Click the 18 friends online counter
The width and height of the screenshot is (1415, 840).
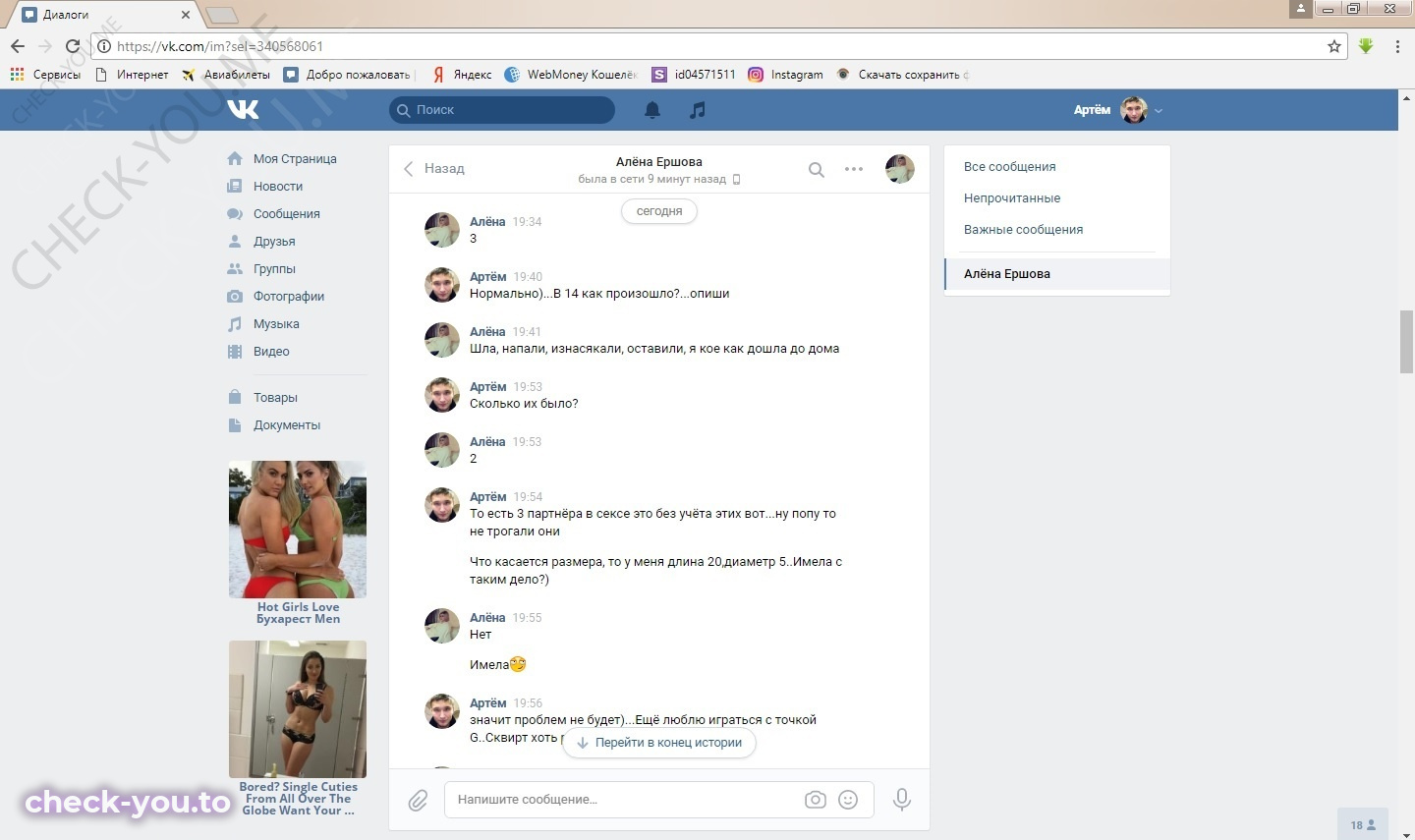(x=1363, y=824)
